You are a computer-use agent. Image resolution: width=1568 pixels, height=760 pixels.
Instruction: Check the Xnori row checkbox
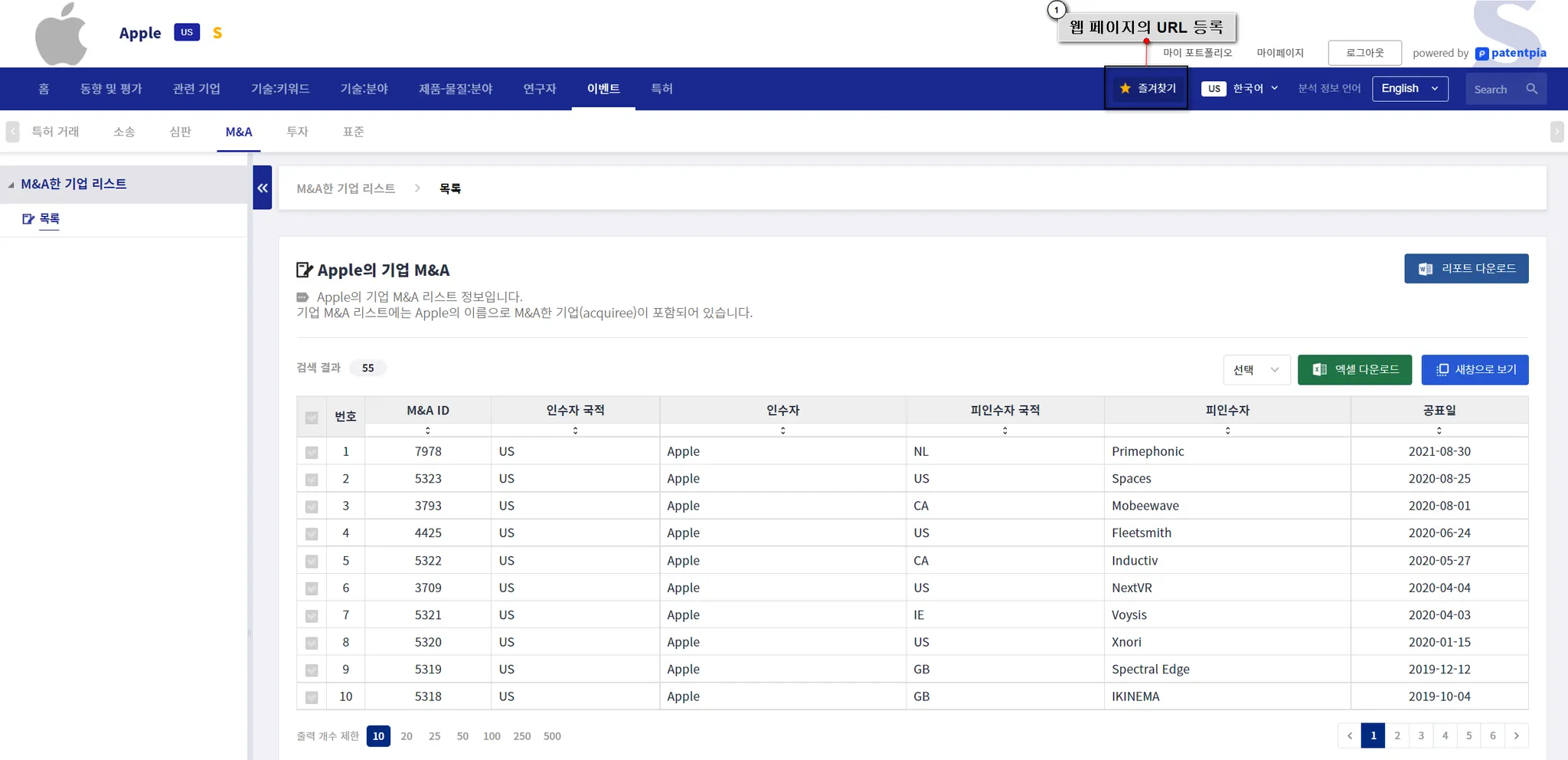[312, 643]
